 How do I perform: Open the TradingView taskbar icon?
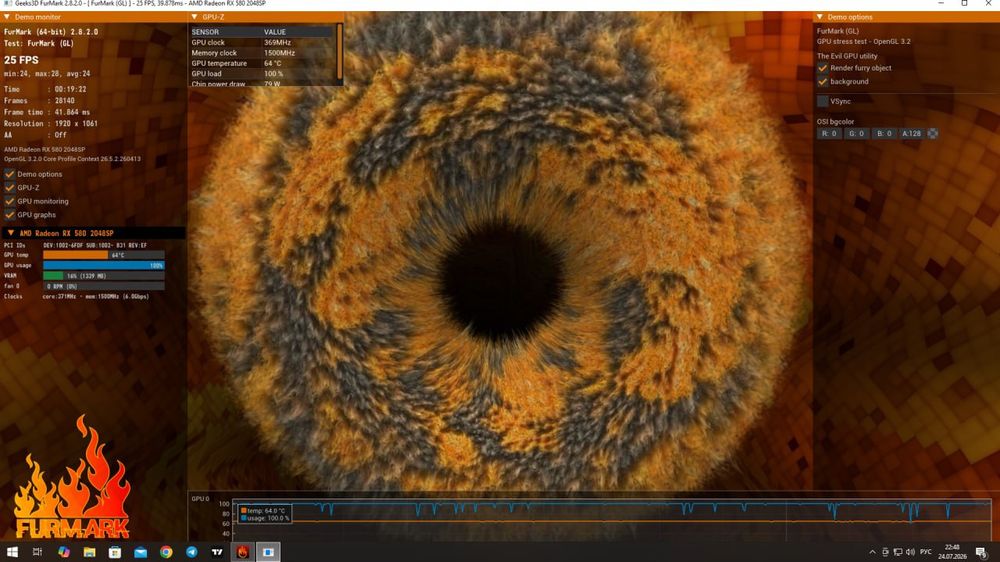217,552
